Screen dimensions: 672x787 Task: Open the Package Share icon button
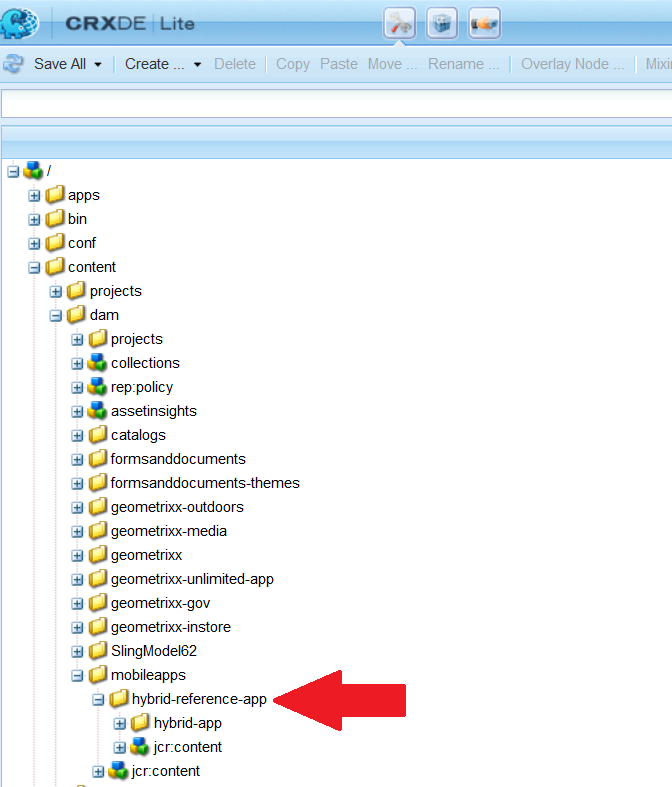[484, 23]
